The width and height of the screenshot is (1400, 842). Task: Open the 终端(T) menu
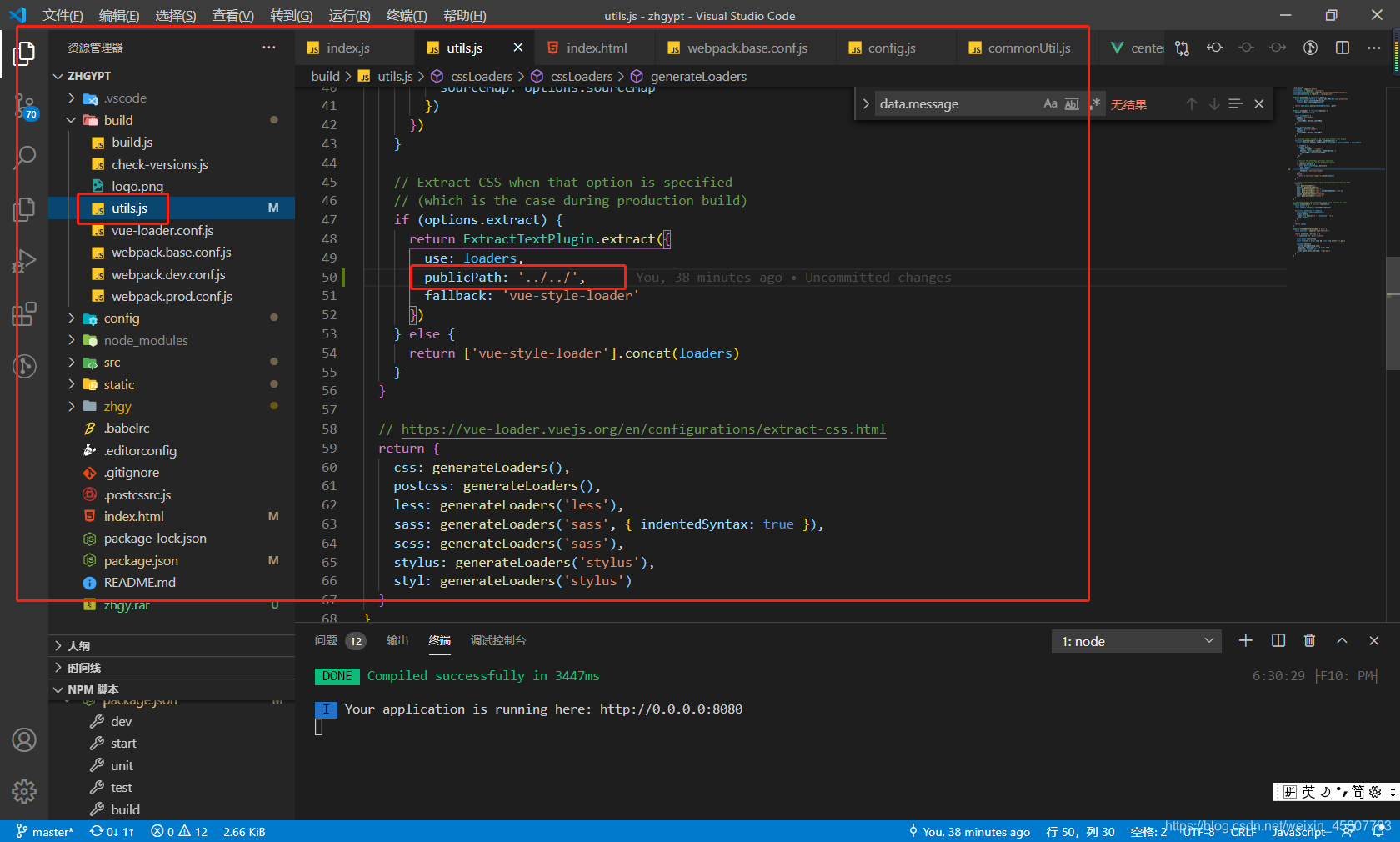click(x=407, y=15)
